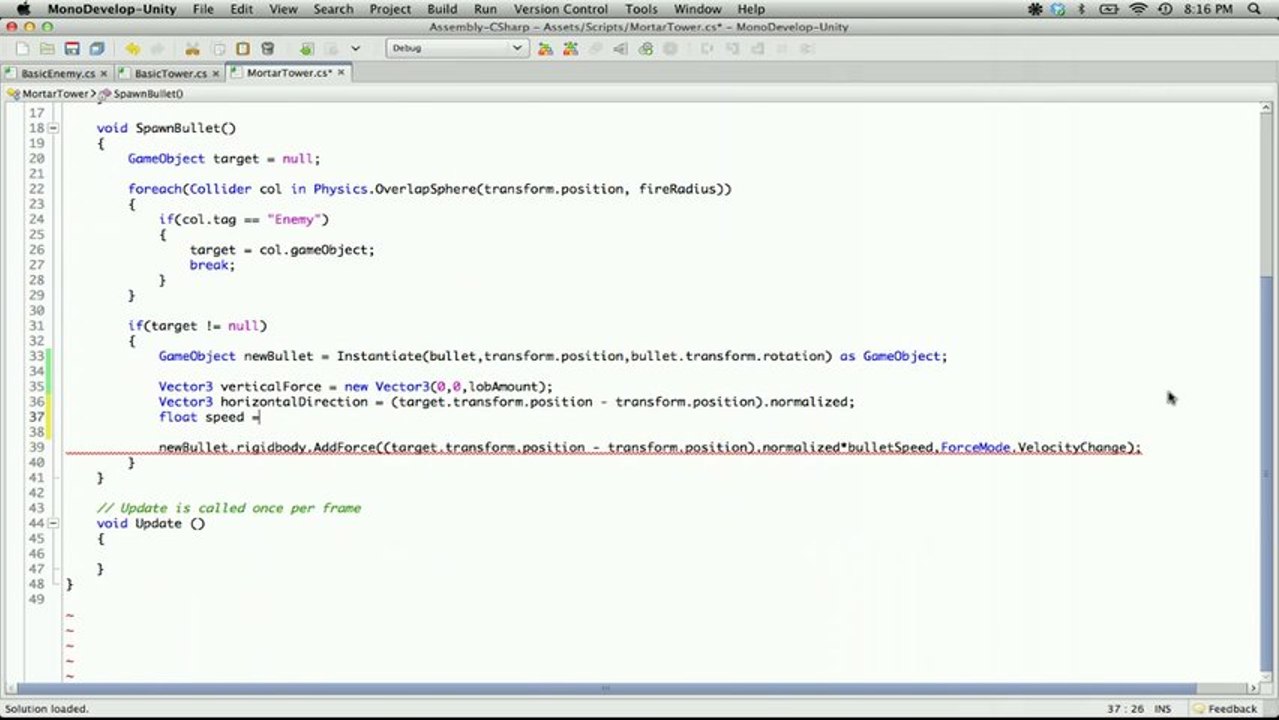The height and width of the screenshot is (720, 1279).
Task: Open the Spotlight search magnifier
Action: pyautogui.click(x=1255, y=9)
